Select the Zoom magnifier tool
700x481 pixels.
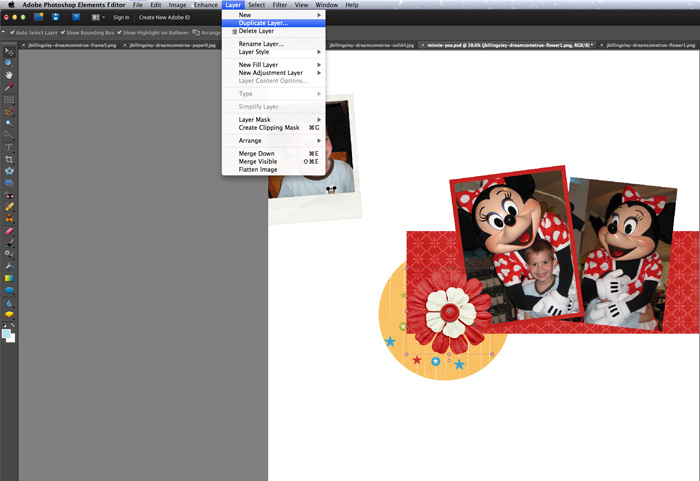click(9, 63)
